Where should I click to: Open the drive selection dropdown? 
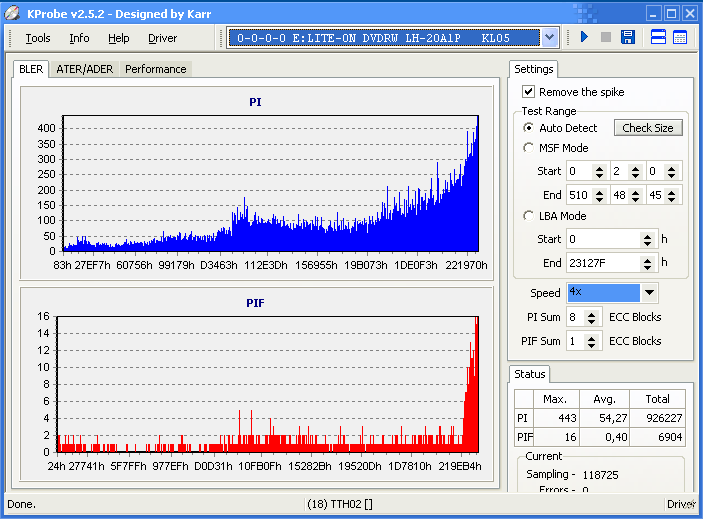point(549,38)
